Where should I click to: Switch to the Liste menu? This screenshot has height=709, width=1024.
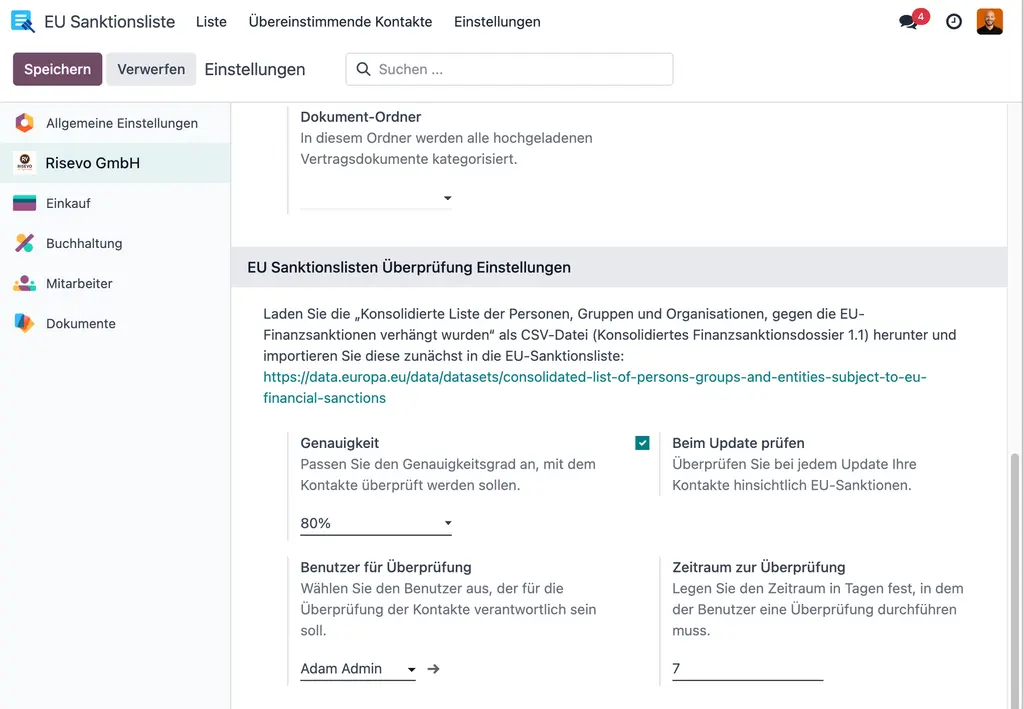pyautogui.click(x=211, y=21)
